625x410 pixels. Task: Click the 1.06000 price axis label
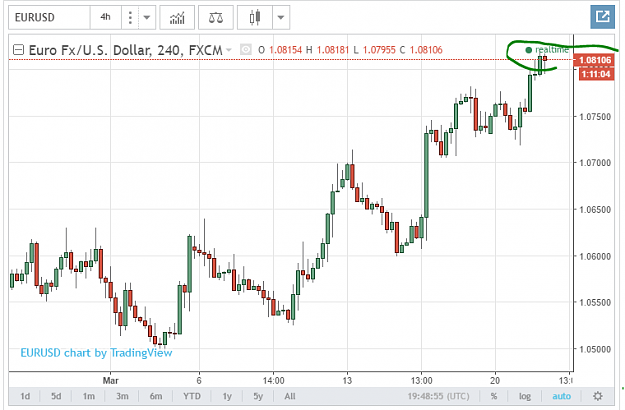[595, 256]
